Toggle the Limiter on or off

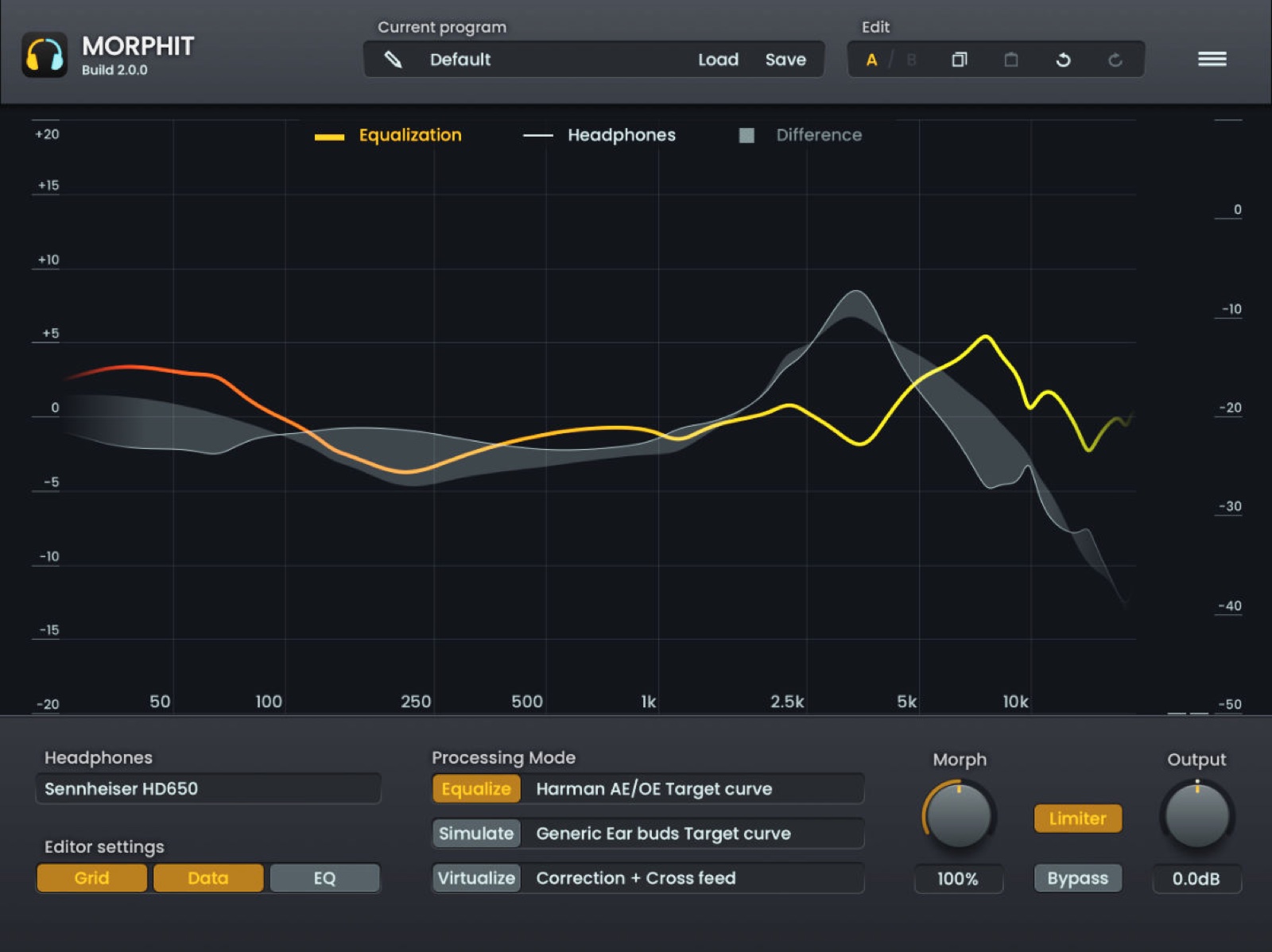[x=1077, y=818]
